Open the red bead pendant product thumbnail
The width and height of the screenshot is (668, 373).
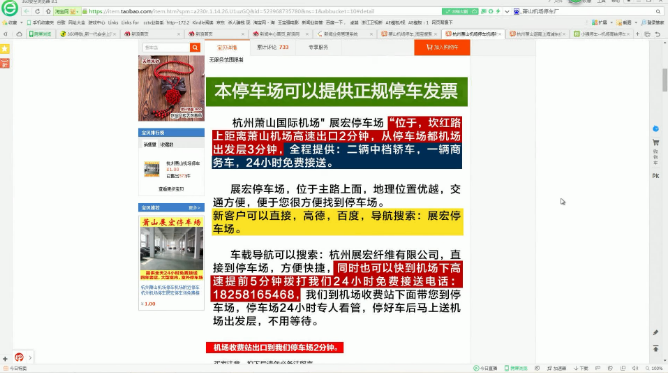(171, 88)
